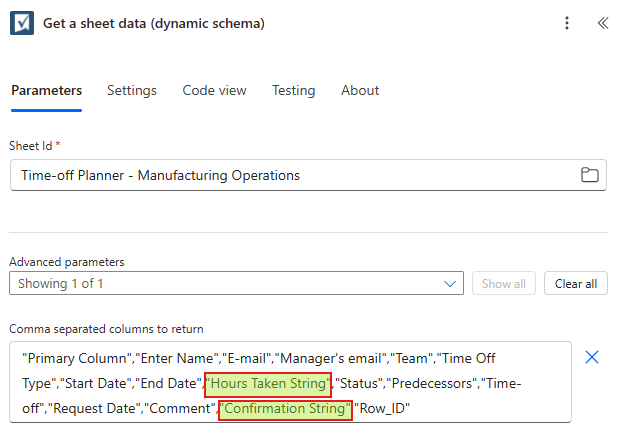Click into the Sheet Id field
The height and width of the screenshot is (438, 619).
[x=308, y=175]
